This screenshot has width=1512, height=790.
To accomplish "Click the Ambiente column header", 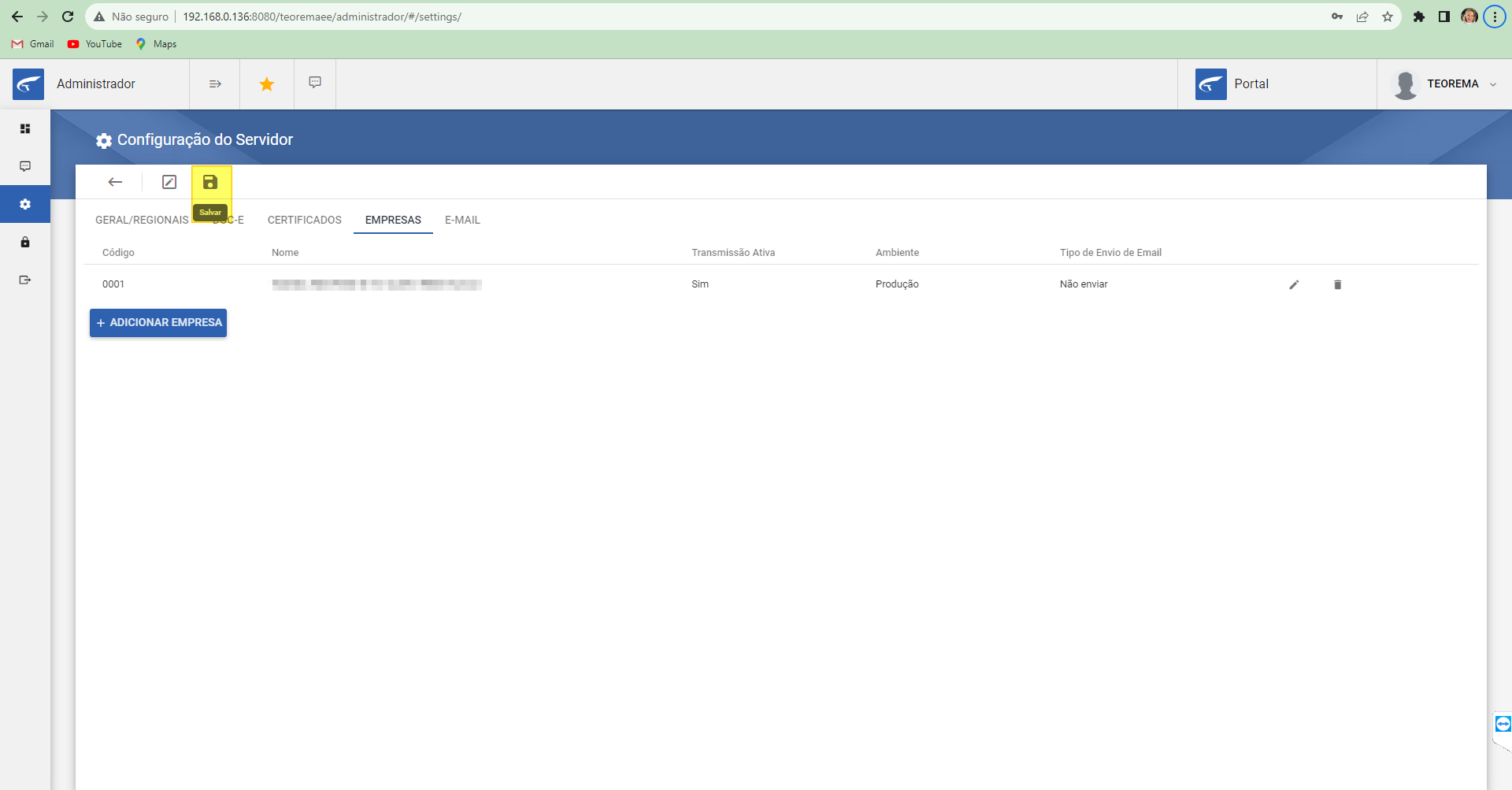I will click(897, 253).
